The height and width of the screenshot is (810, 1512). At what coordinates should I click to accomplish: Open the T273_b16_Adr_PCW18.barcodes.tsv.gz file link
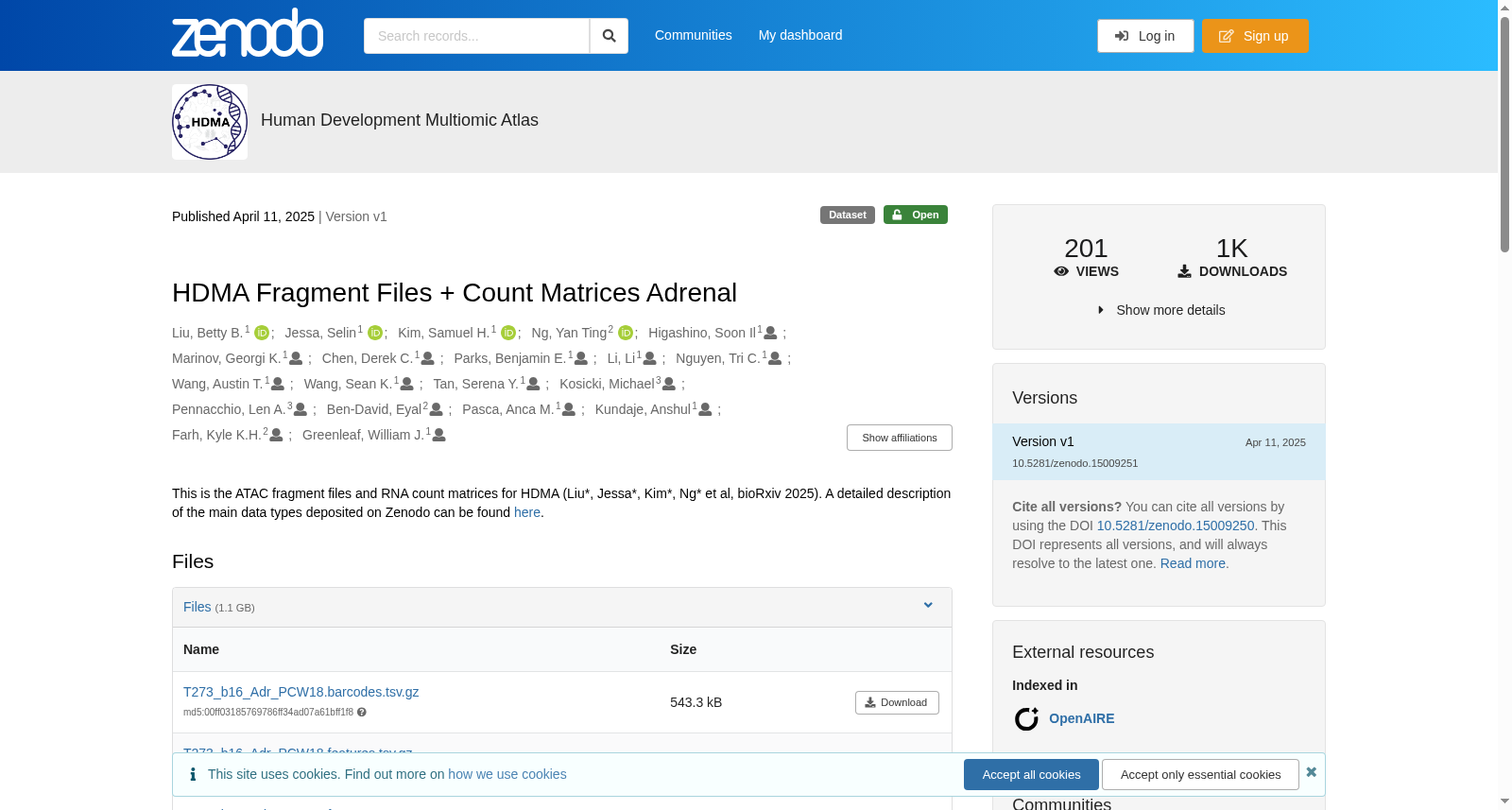coord(301,692)
